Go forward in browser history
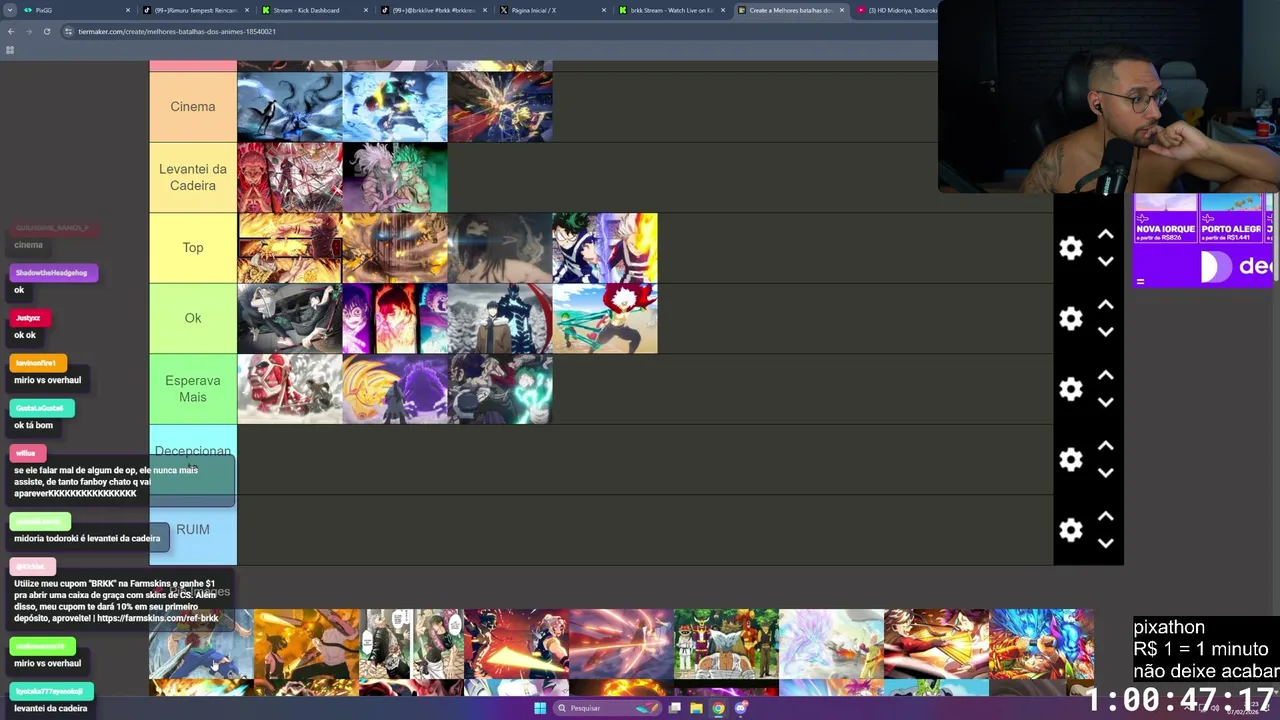The width and height of the screenshot is (1280, 720). (28, 31)
